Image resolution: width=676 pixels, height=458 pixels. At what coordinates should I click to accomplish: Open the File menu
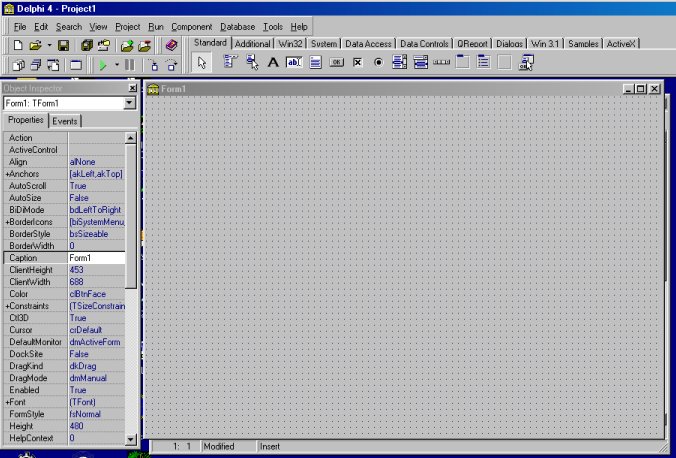pyautogui.click(x=20, y=27)
